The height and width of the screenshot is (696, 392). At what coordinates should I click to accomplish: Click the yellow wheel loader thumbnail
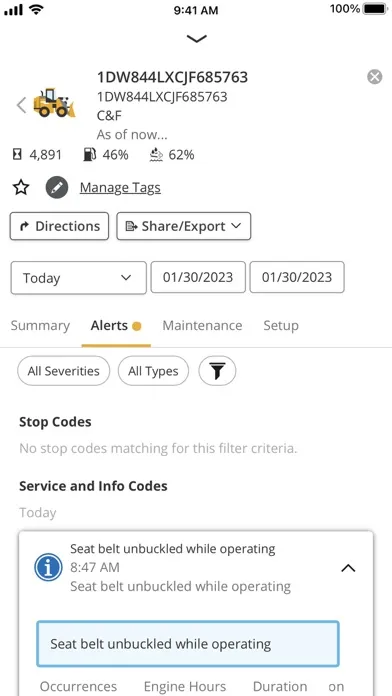click(54, 103)
